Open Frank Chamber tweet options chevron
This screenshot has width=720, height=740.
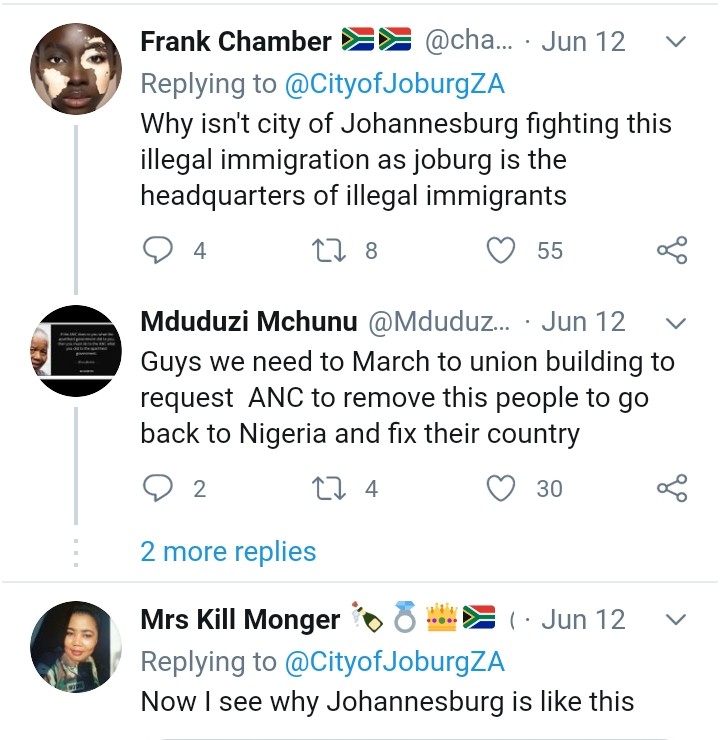point(676,42)
